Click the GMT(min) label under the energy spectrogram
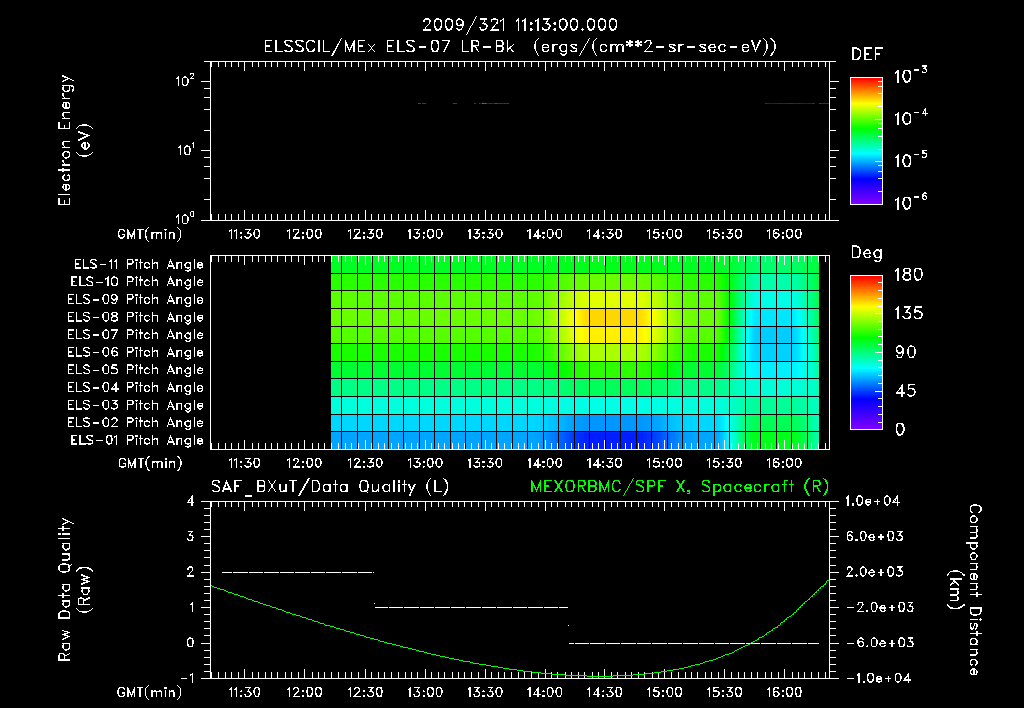 [x=150, y=234]
